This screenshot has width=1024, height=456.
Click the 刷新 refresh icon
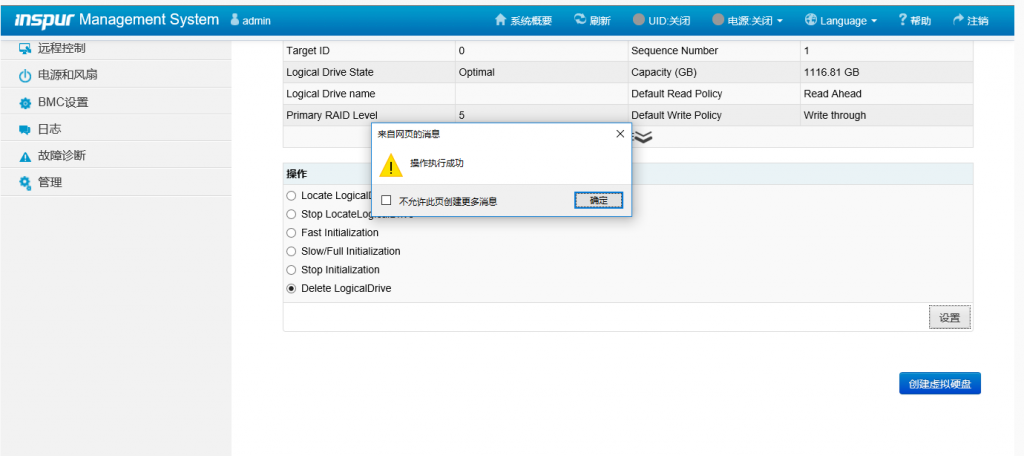click(x=580, y=20)
